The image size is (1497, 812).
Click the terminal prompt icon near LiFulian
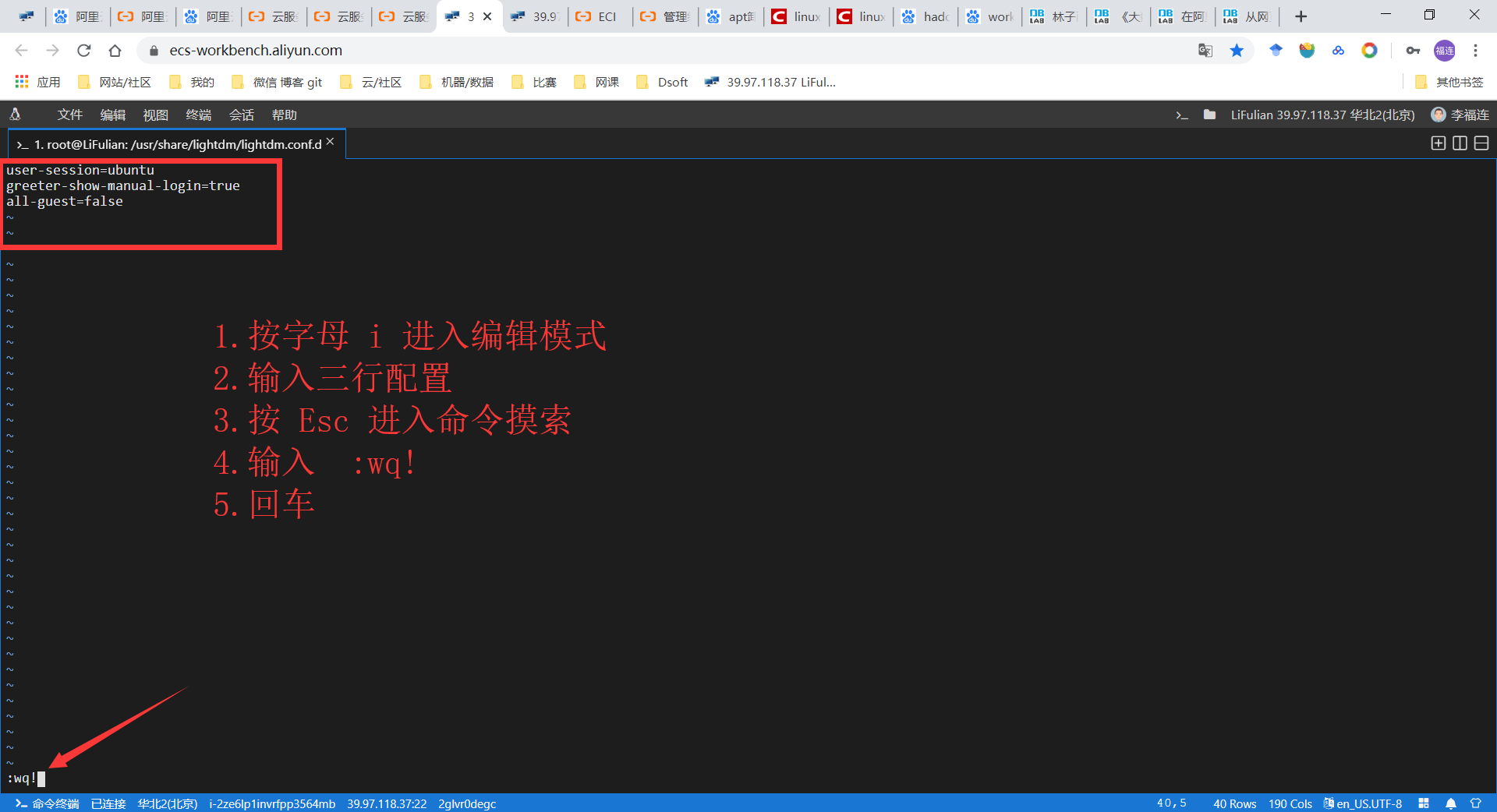[x=1182, y=115]
